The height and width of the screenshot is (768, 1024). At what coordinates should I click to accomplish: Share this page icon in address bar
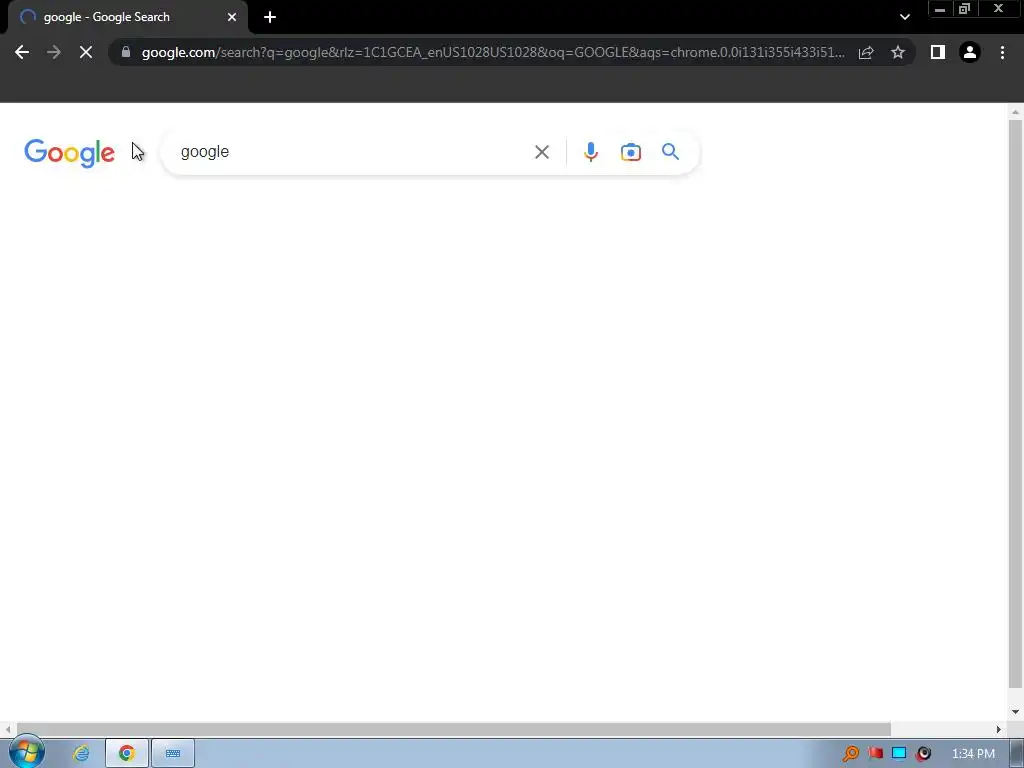click(866, 52)
